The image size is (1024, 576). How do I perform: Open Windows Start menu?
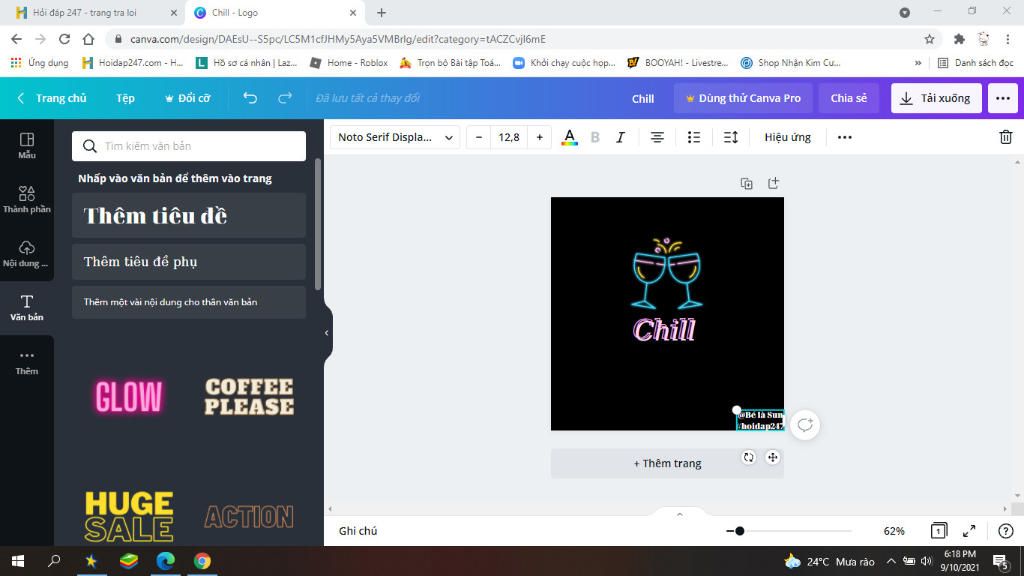(x=18, y=561)
